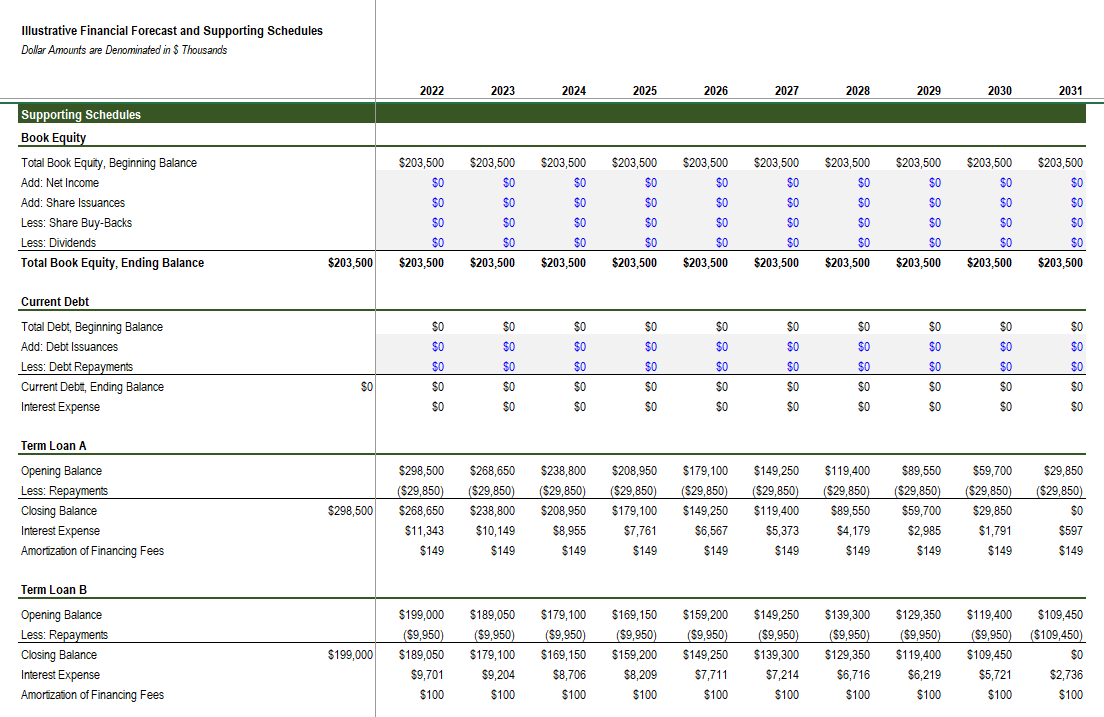Click Term Loan A interest expense $11,343
This screenshot has height=717, width=1104.
(425, 531)
